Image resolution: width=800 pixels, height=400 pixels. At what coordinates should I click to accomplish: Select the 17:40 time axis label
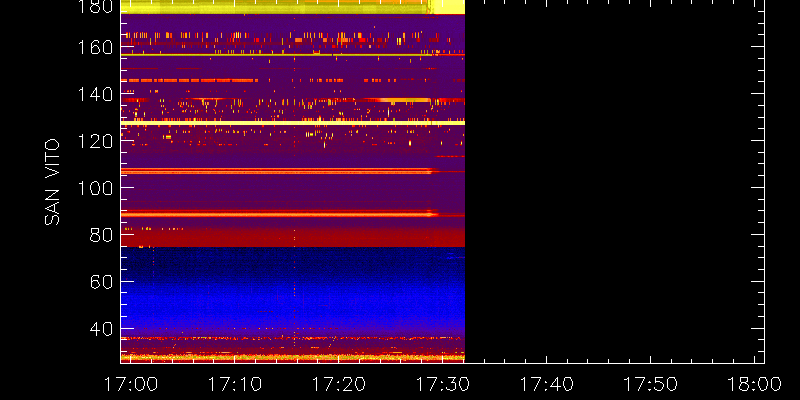point(545,384)
